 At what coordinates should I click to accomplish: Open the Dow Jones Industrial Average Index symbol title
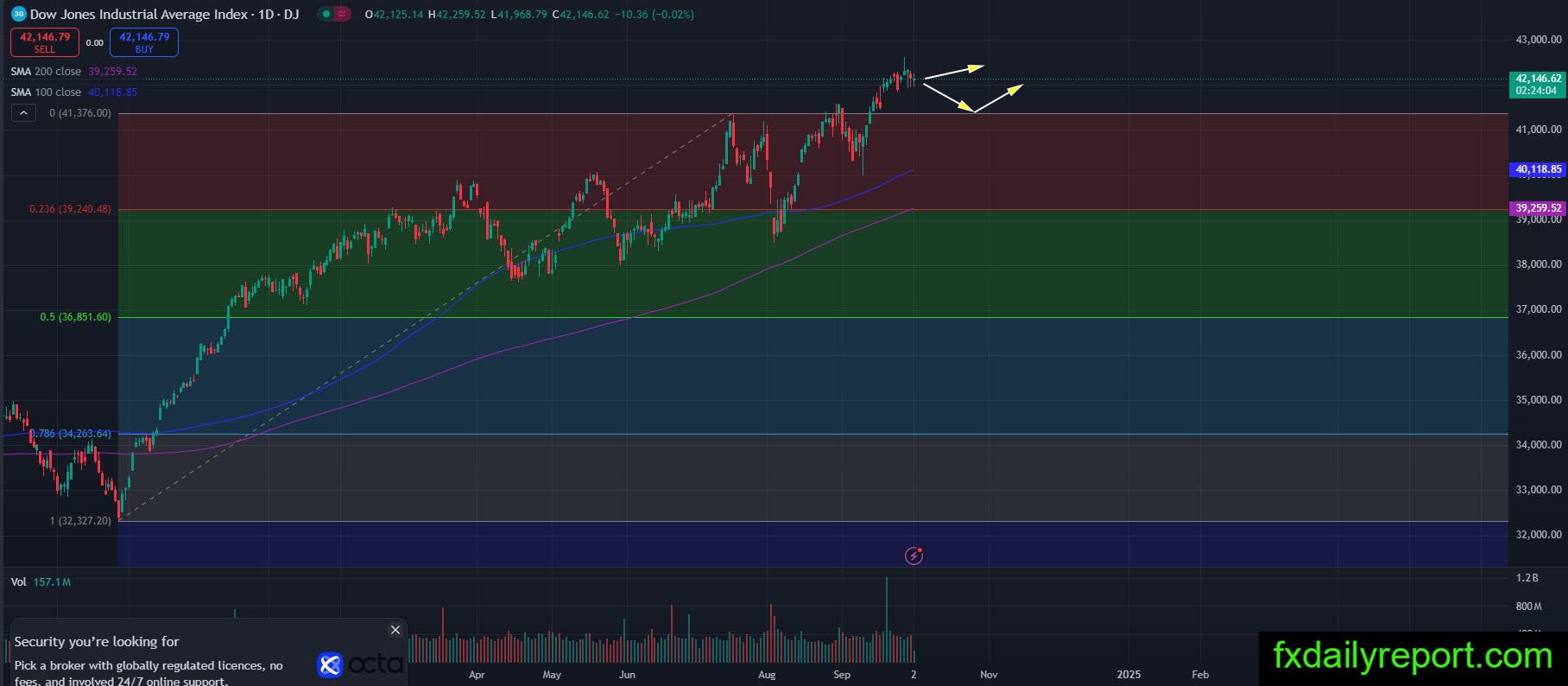(x=164, y=14)
